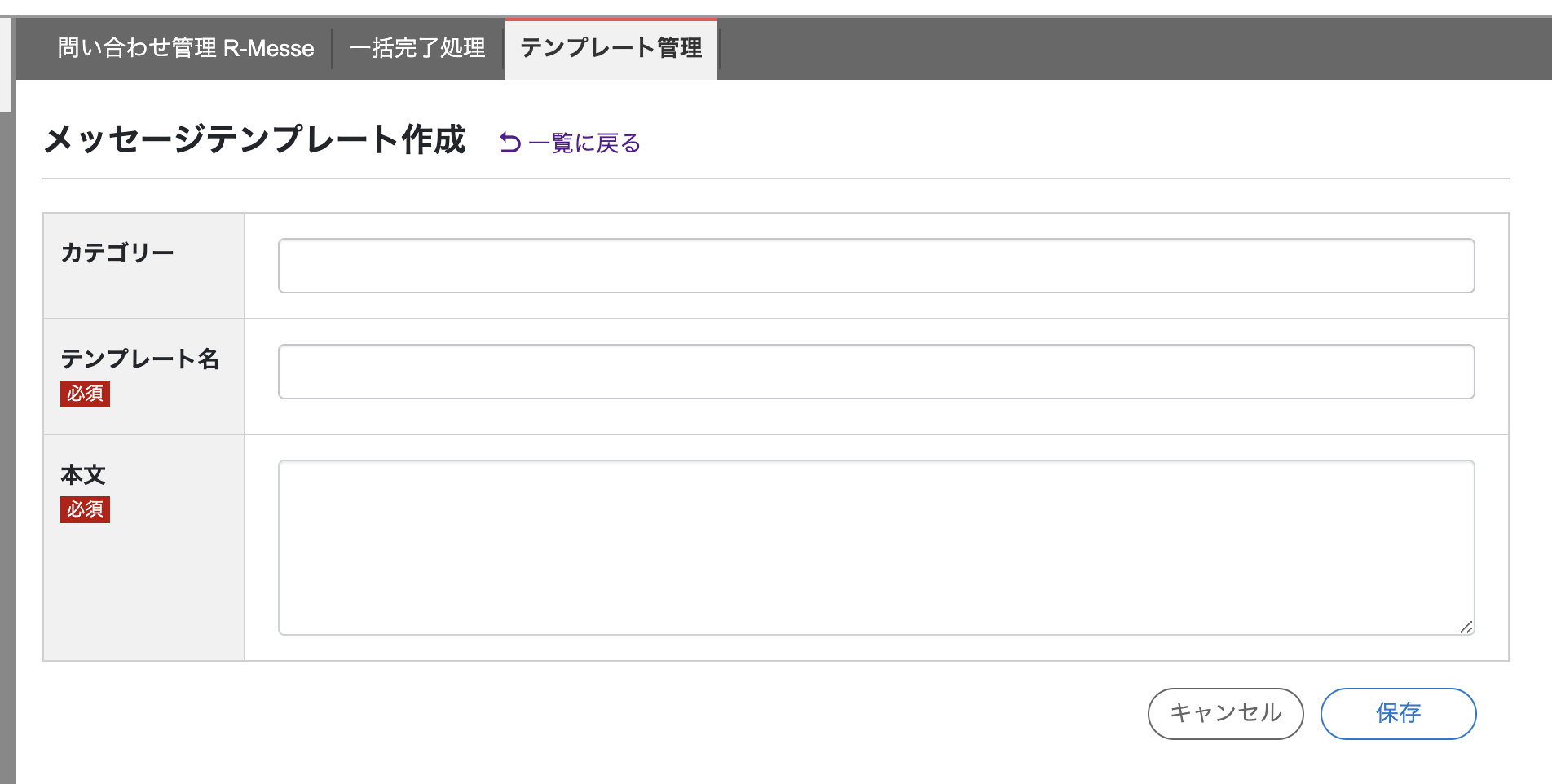Place cursor in the 本文 textarea
The width and height of the screenshot is (1552, 784).
(x=875, y=547)
